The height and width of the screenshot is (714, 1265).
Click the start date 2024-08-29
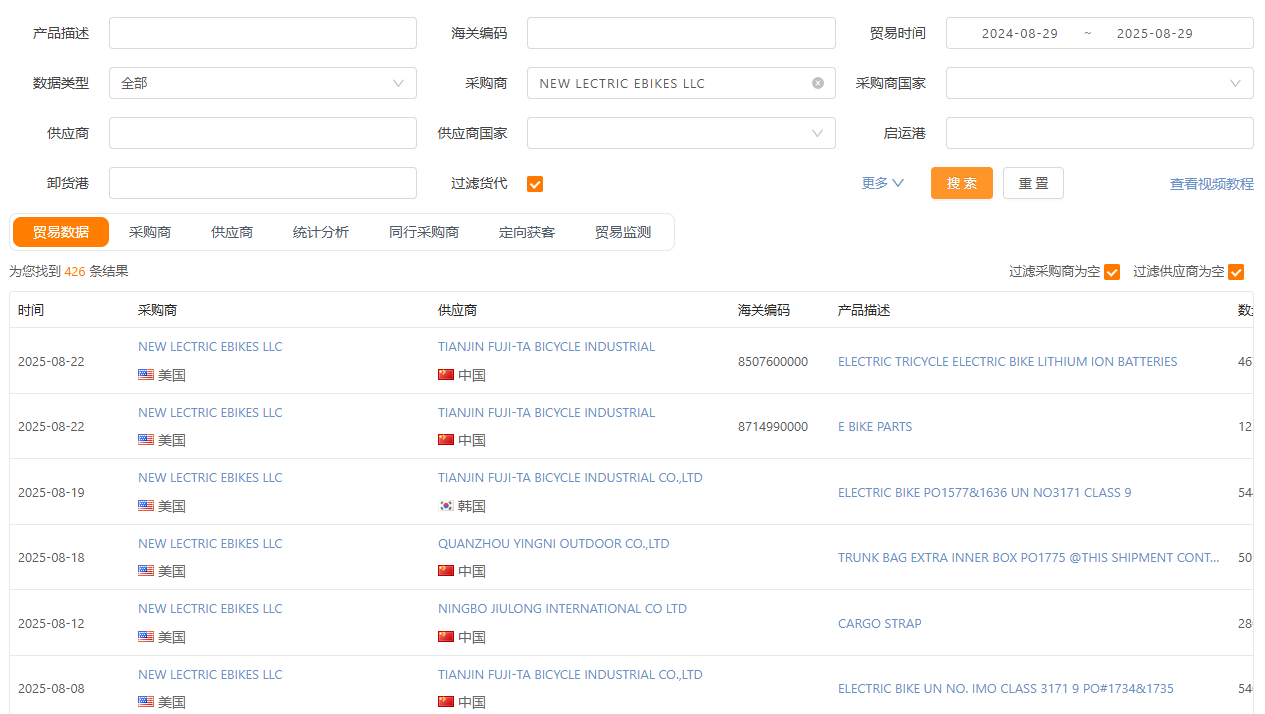coord(1020,33)
